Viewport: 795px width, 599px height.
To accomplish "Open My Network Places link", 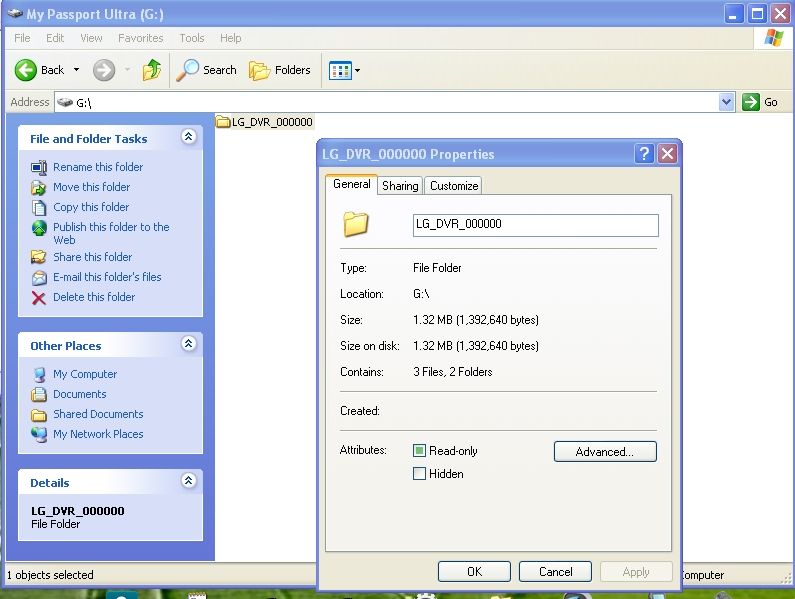I will (x=98, y=434).
